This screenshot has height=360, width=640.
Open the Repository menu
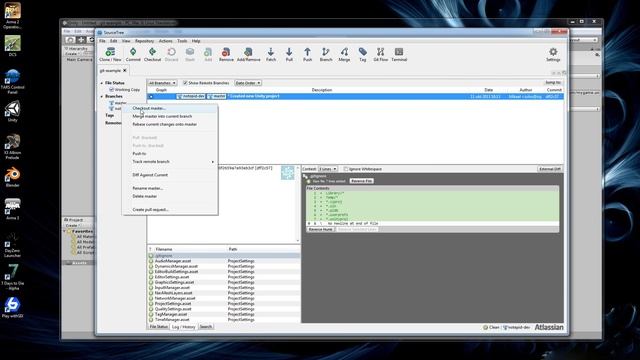pyautogui.click(x=144, y=41)
